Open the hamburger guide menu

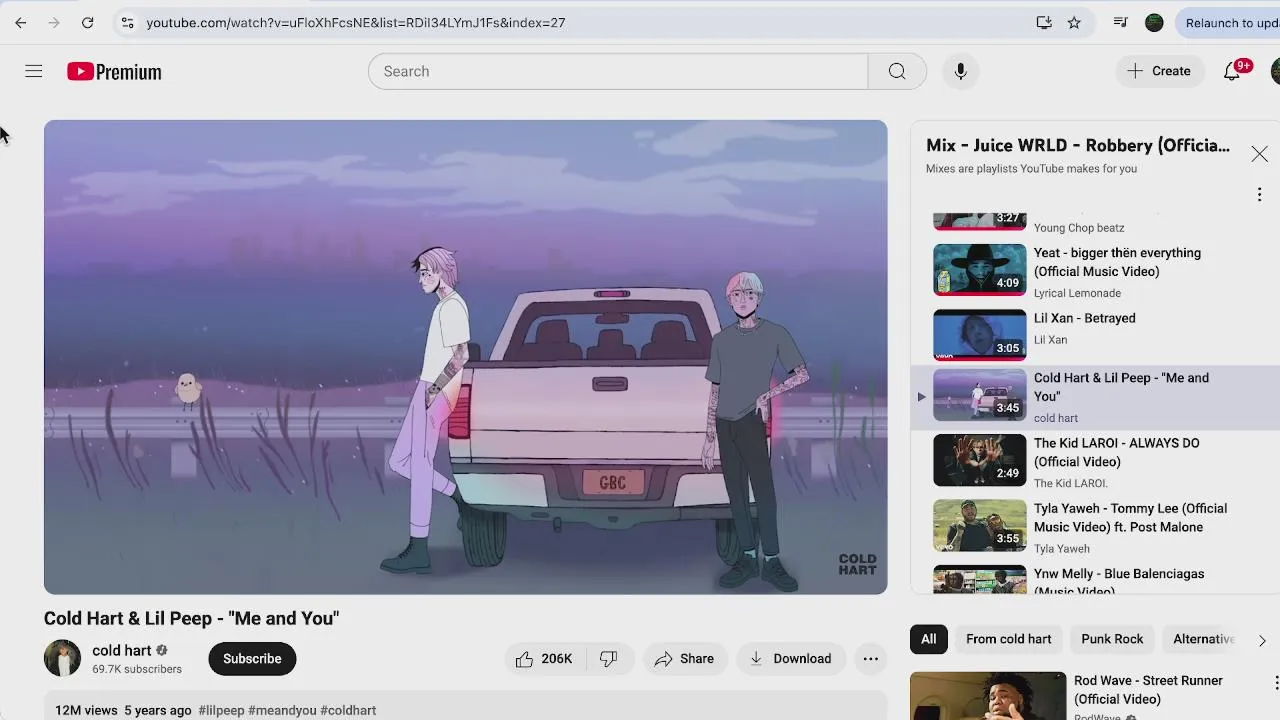pyautogui.click(x=33, y=71)
